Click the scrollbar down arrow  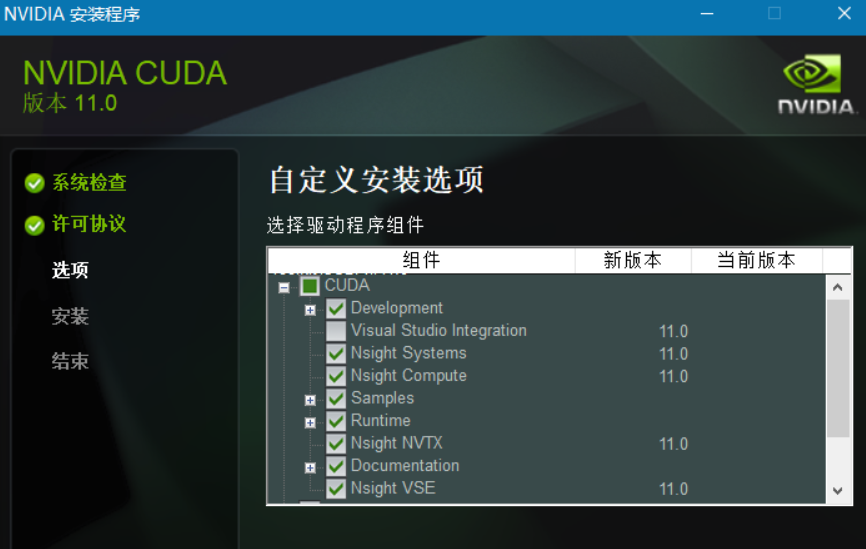pyautogui.click(x=838, y=490)
